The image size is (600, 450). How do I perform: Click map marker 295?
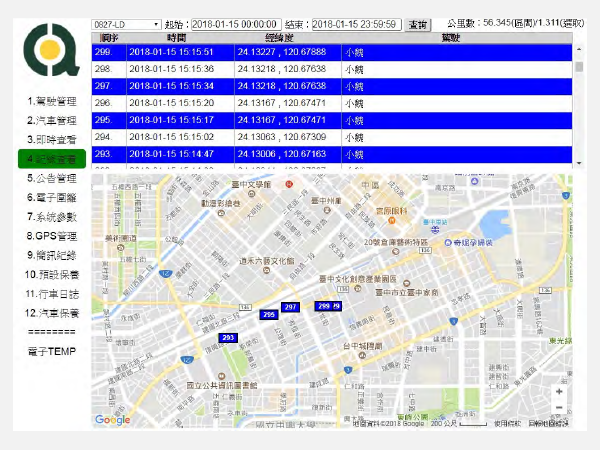click(269, 314)
